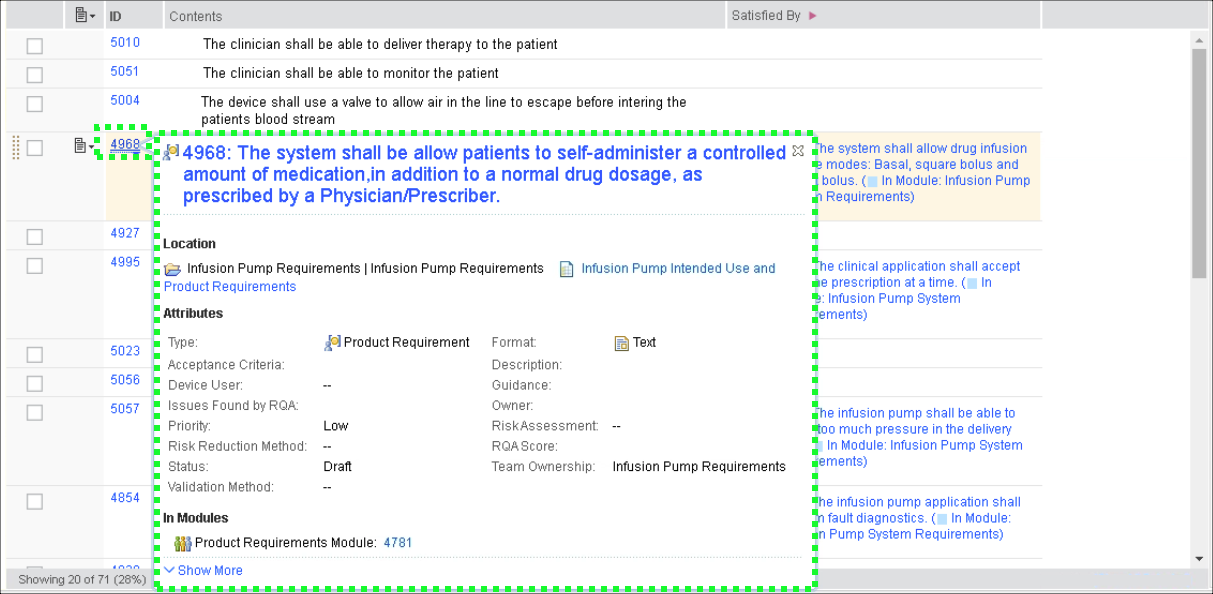This screenshot has width=1213, height=594.
Task: Click the Product Requirements Module icon
Action: click(x=183, y=543)
